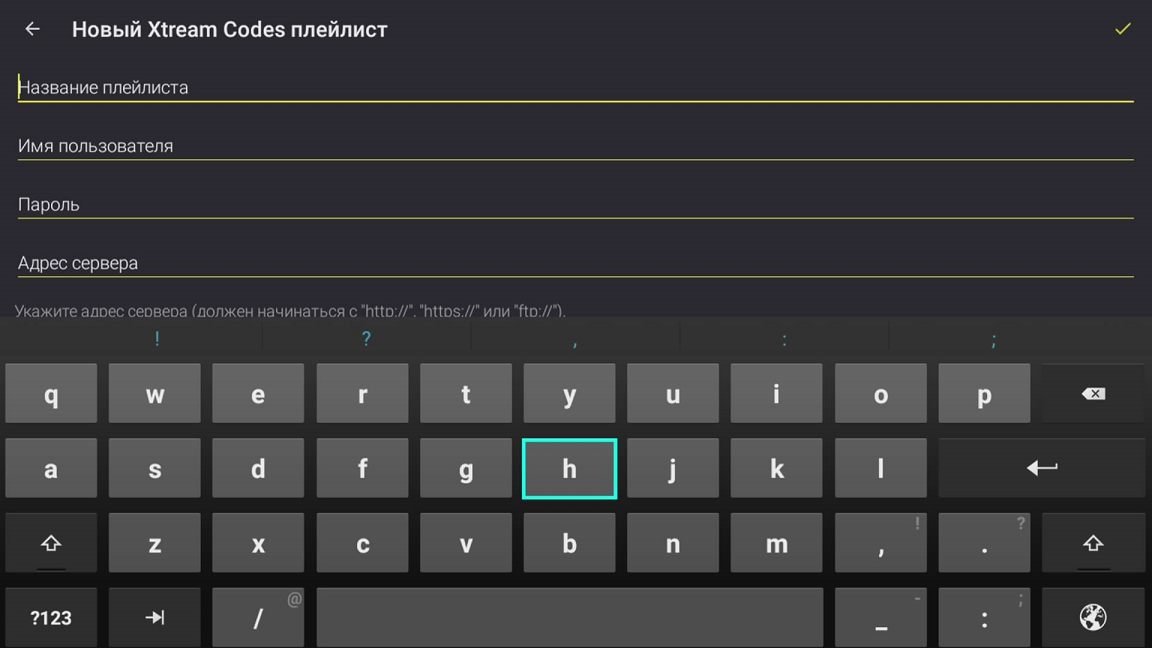The image size is (1152, 648).
Task: Choose the question mark suggestion
Action: point(366,339)
